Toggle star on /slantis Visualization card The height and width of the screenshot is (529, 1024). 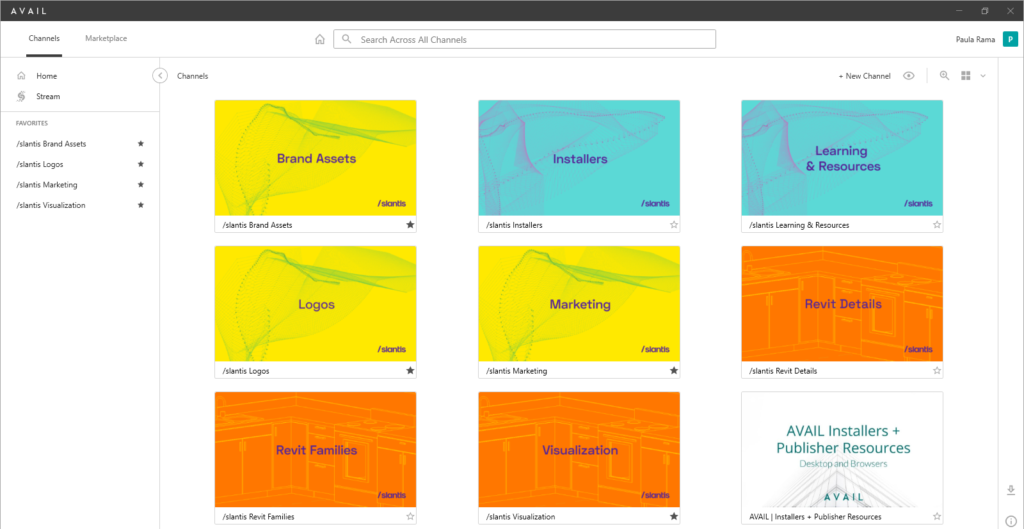674,517
